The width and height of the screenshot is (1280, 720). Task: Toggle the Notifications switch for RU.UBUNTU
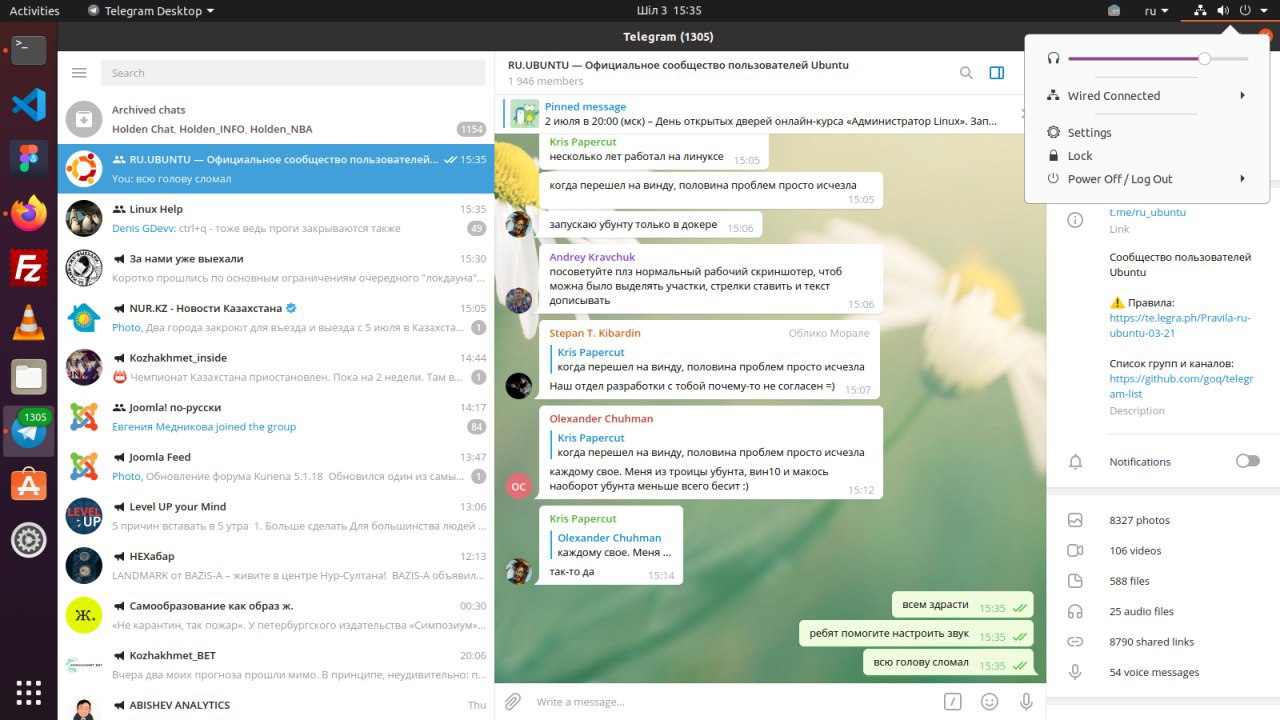point(1247,461)
